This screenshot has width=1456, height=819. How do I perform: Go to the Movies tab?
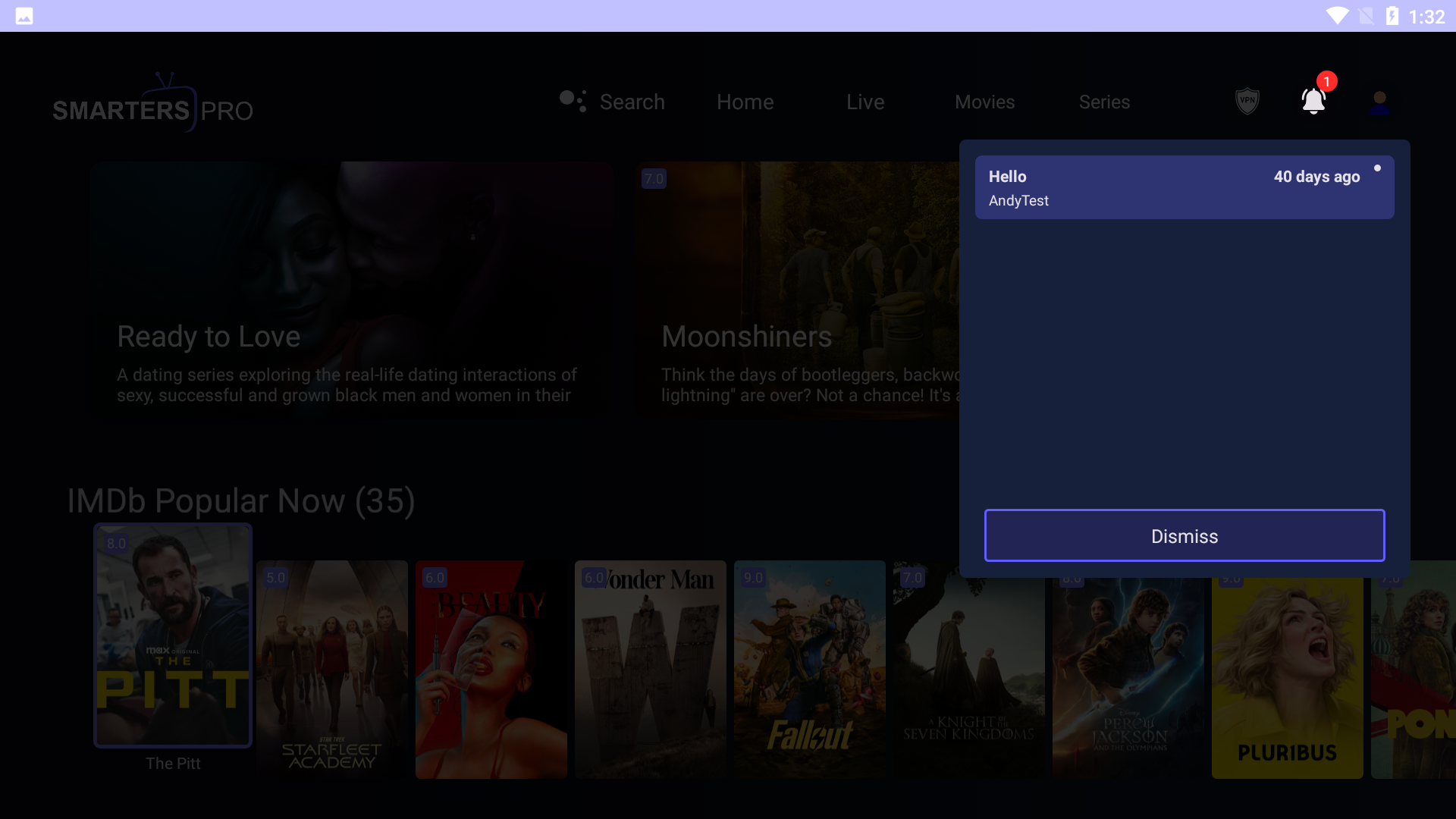[984, 102]
